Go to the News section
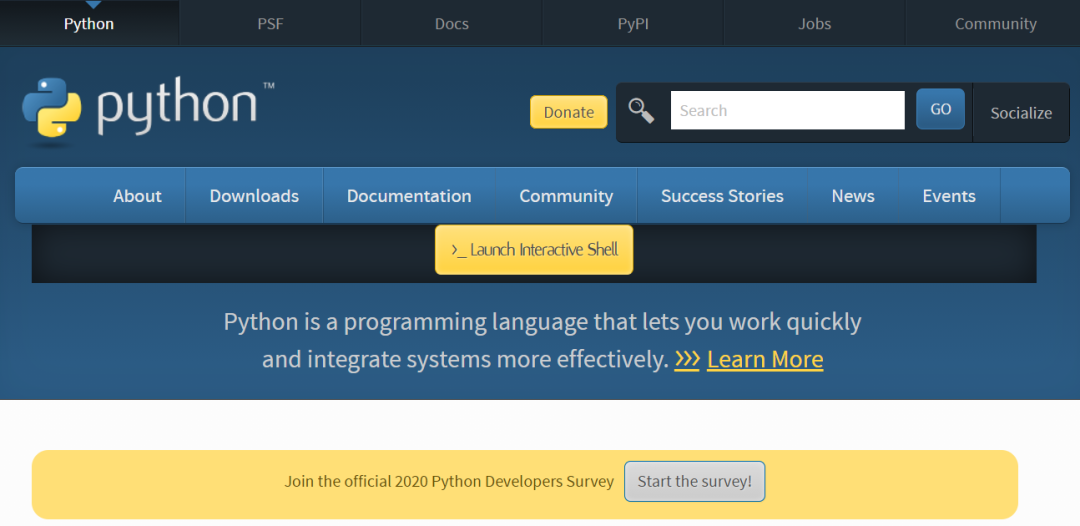The height and width of the screenshot is (526, 1080). tap(853, 196)
